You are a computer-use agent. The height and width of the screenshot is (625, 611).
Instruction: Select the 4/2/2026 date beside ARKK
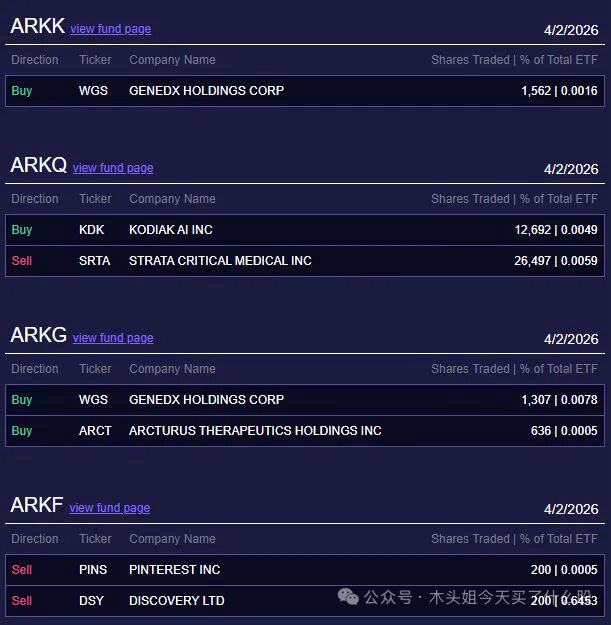pos(571,30)
